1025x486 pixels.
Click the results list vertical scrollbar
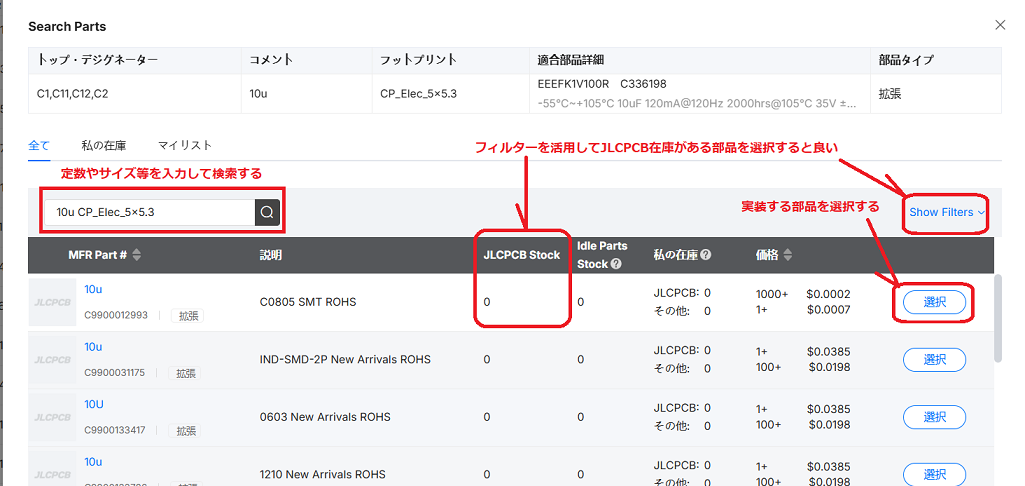coord(997,318)
